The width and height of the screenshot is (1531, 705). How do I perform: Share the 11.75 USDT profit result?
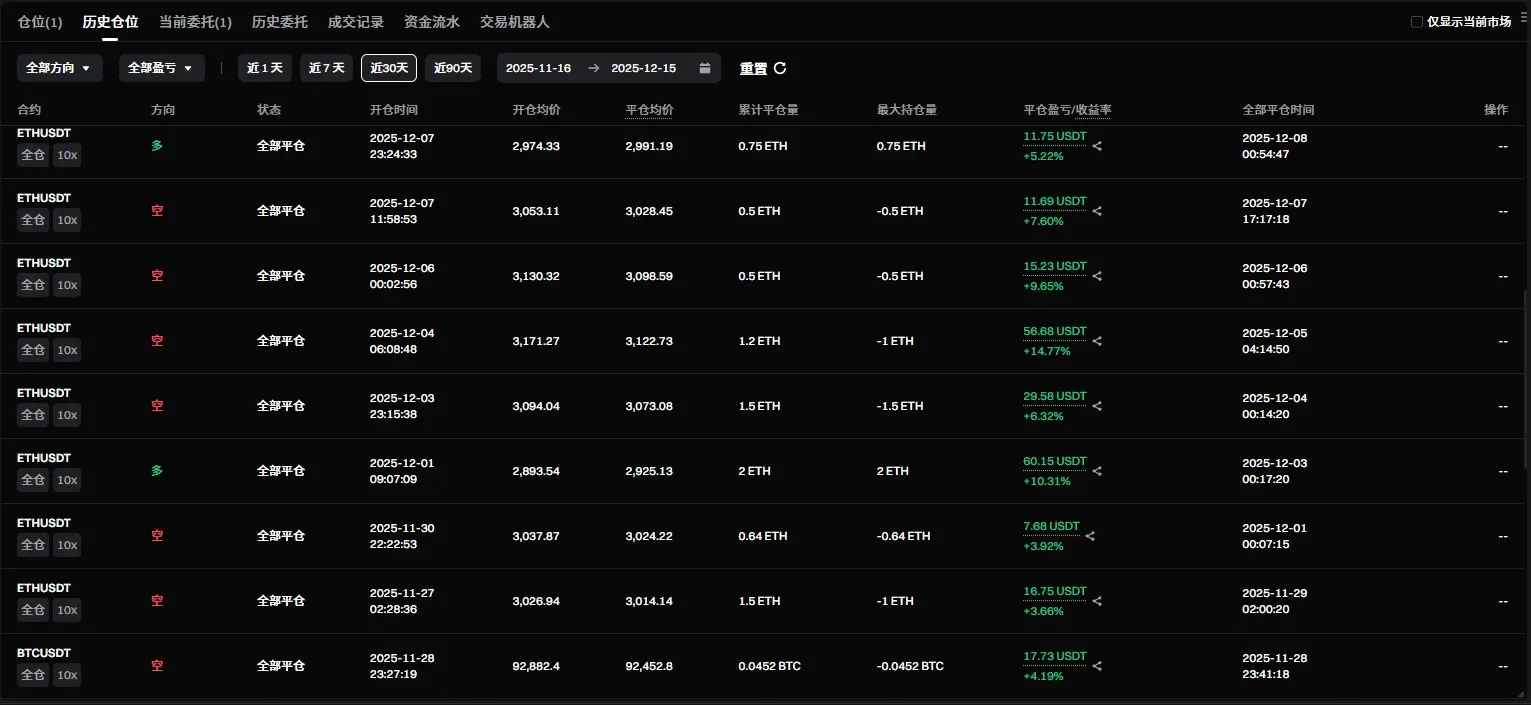tap(1097, 146)
